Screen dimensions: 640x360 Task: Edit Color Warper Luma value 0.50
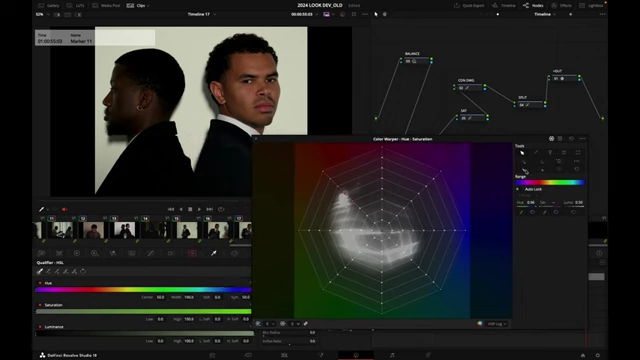[579, 202]
